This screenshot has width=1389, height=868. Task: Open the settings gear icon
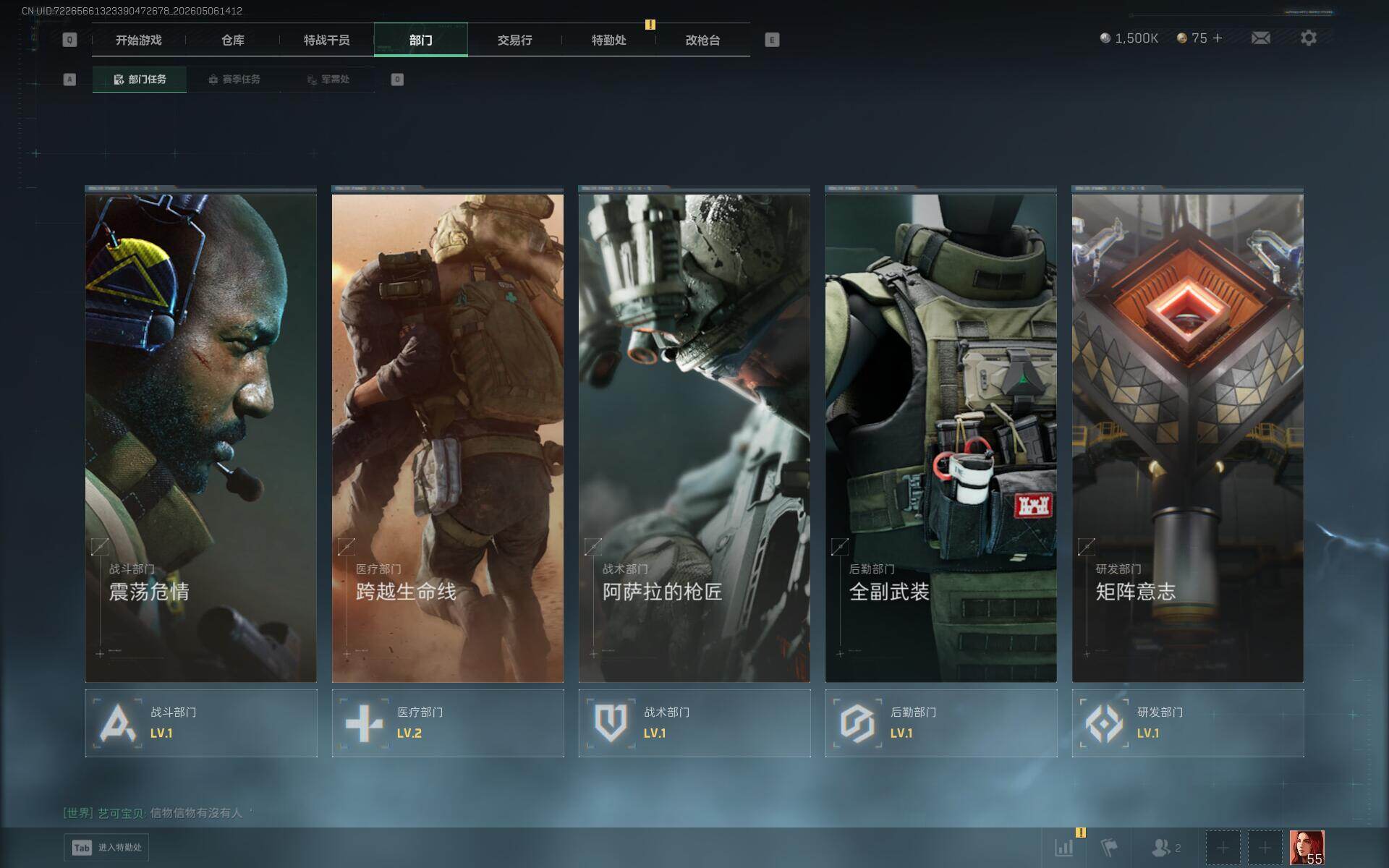pos(1309,38)
